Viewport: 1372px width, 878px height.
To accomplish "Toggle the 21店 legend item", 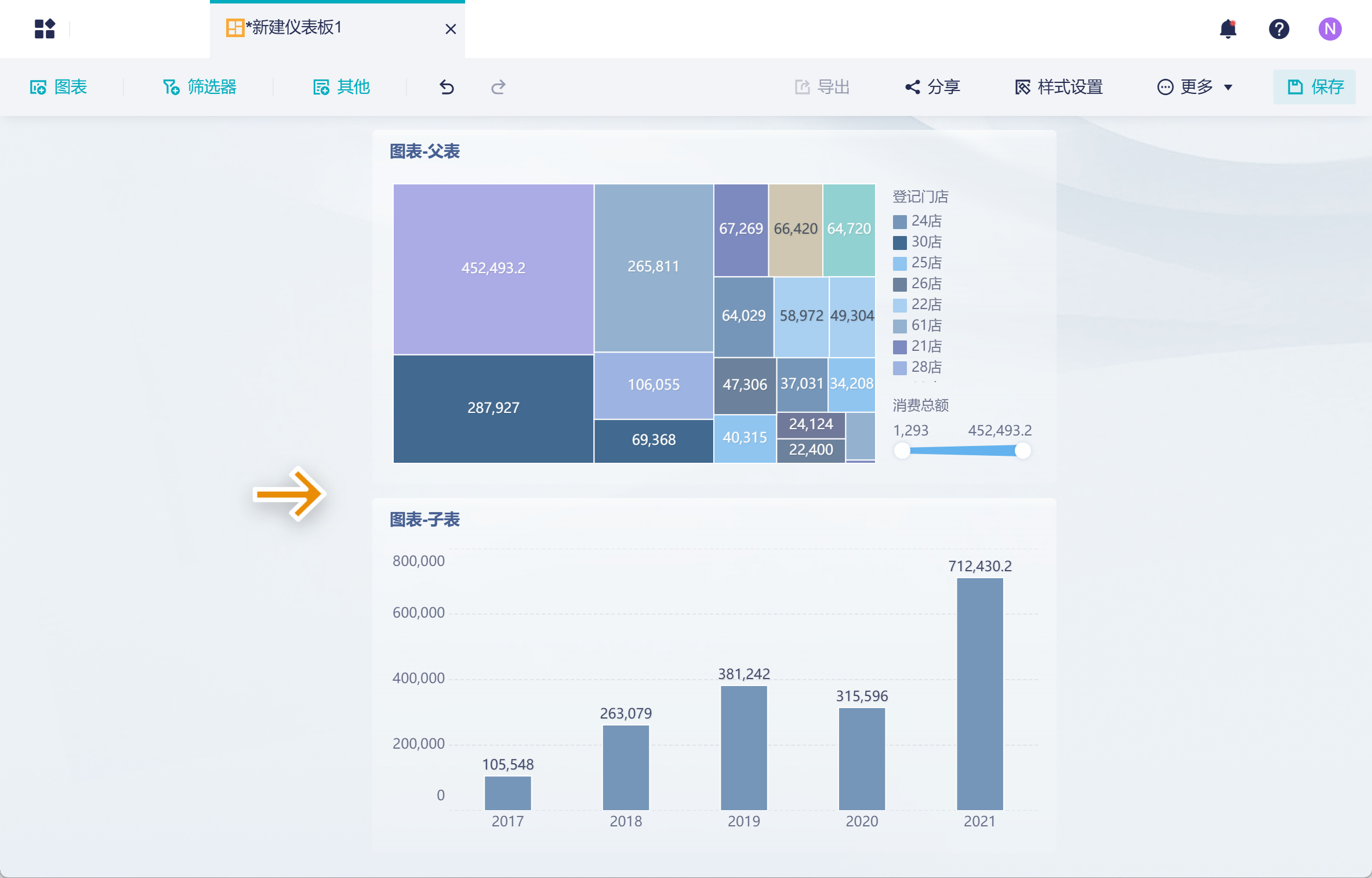I will (x=917, y=346).
